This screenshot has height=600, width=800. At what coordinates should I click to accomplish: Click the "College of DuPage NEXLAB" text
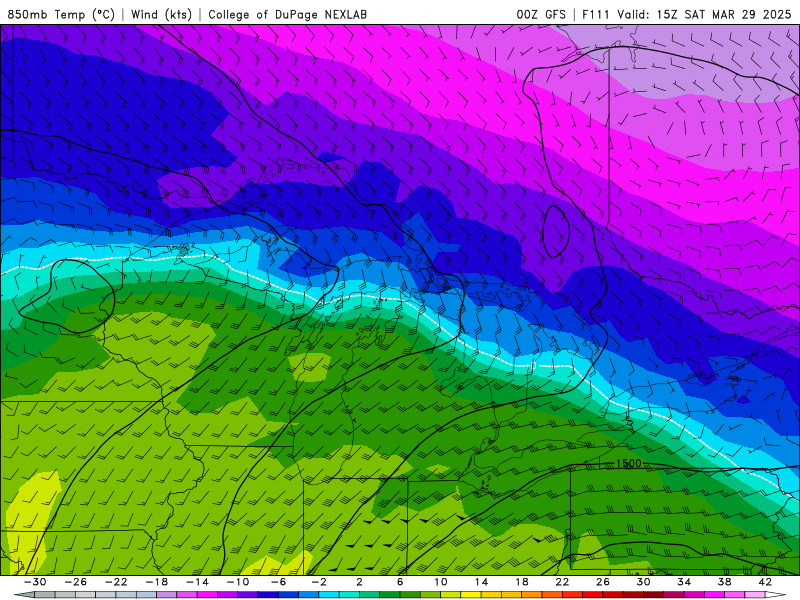click(287, 14)
